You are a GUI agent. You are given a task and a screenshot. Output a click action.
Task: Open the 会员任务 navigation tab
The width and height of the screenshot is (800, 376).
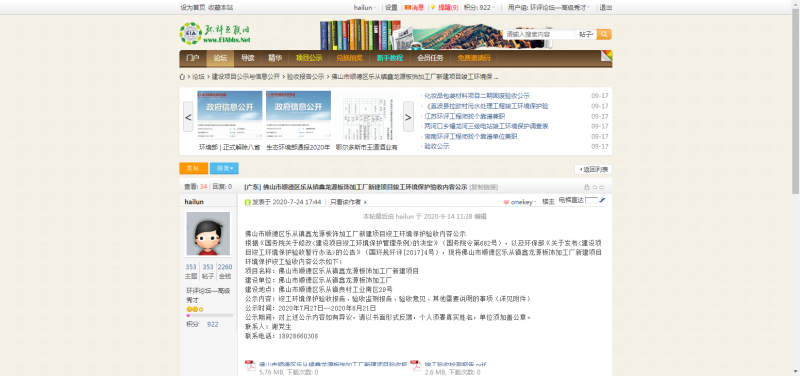(x=430, y=58)
